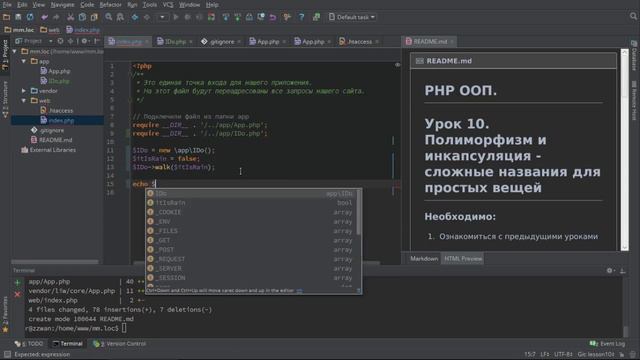Click the VCS update project icon
The image size is (640, 360).
point(226,17)
